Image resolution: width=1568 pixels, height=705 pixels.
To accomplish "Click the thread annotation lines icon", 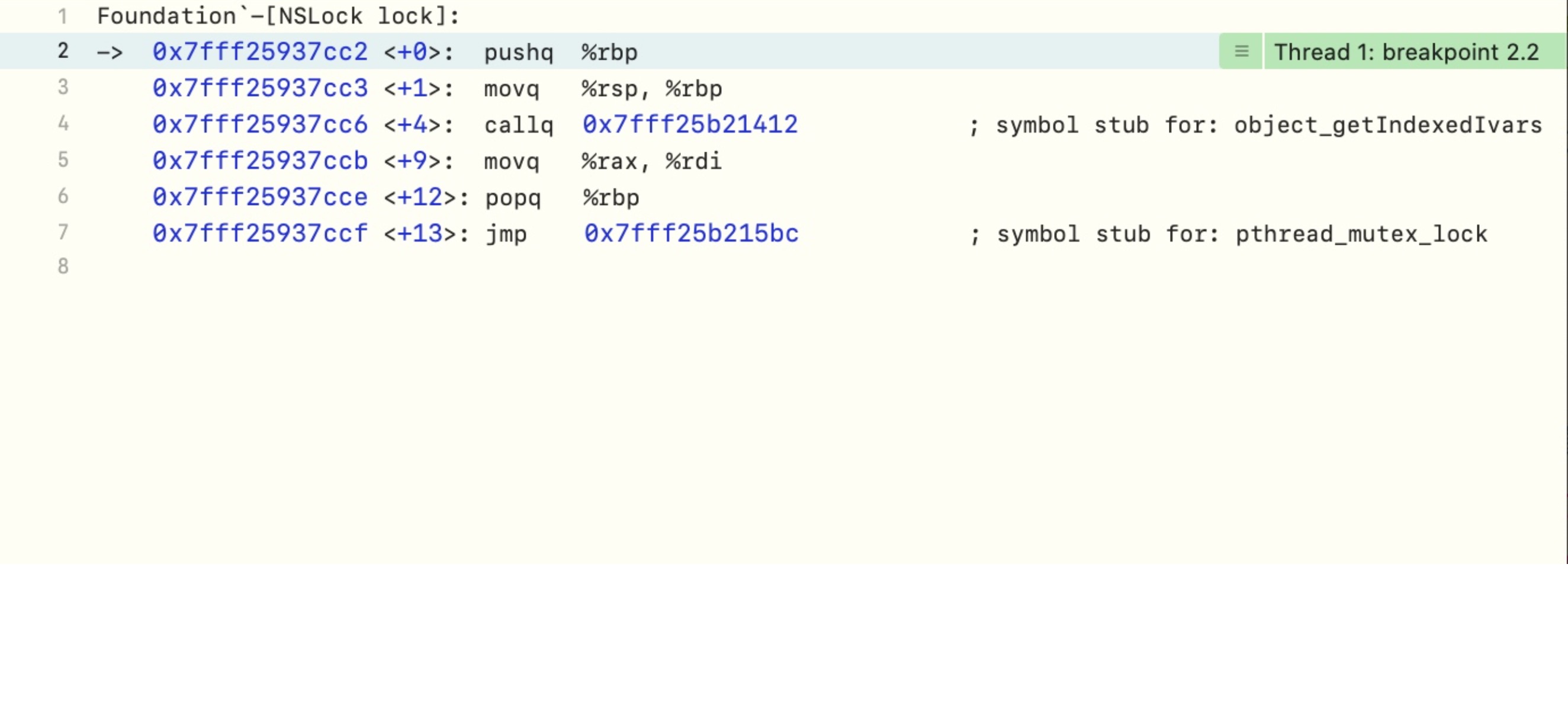I will (x=1241, y=51).
